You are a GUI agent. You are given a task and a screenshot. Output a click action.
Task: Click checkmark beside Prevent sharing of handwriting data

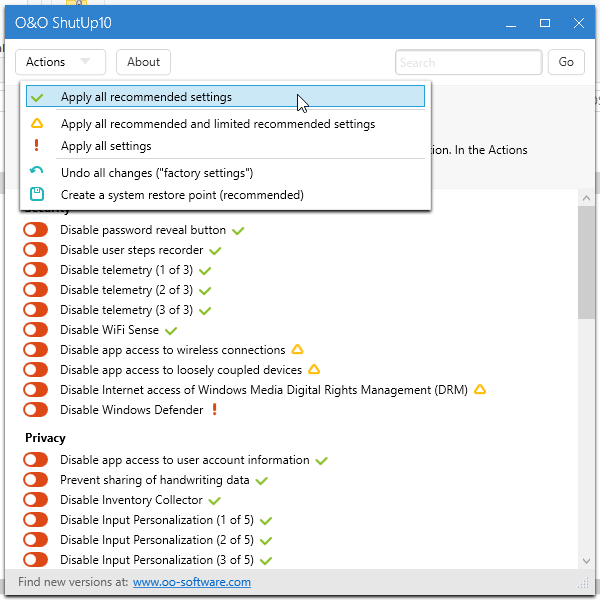[x=262, y=481]
